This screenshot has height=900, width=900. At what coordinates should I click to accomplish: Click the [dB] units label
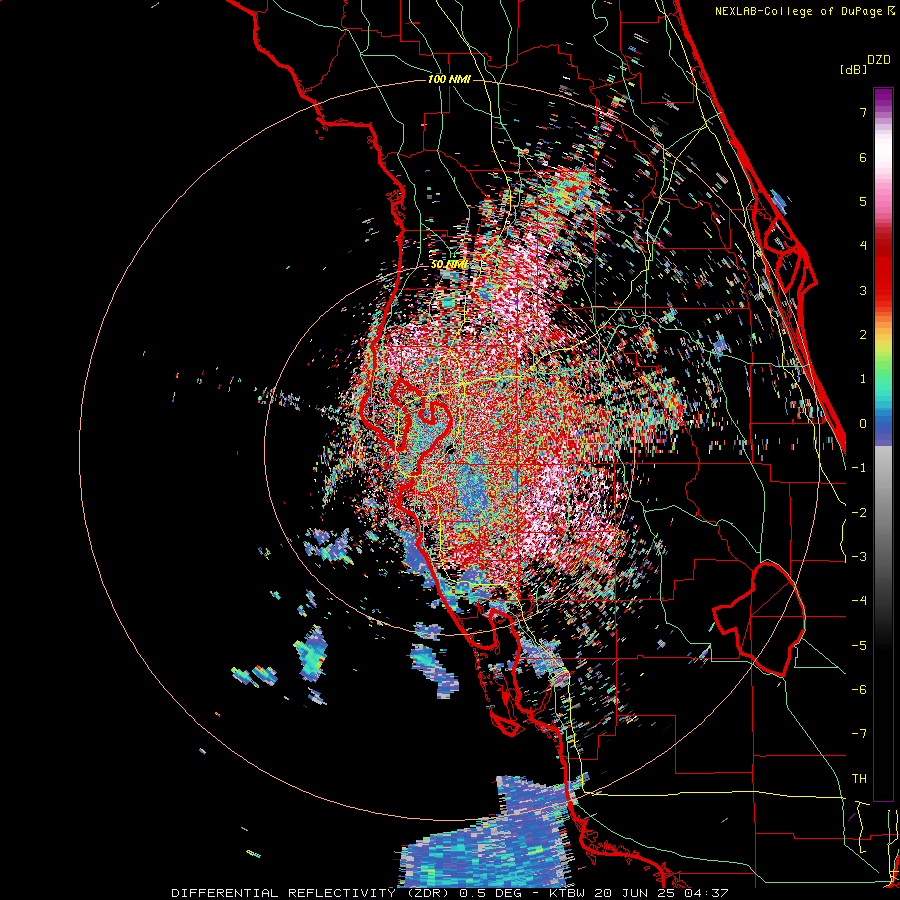[x=852, y=69]
